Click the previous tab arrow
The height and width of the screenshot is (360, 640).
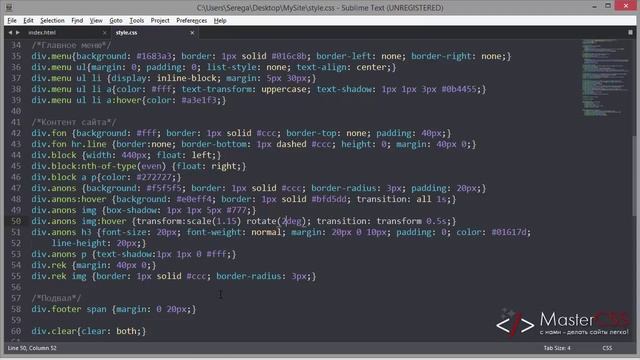coord(10,32)
